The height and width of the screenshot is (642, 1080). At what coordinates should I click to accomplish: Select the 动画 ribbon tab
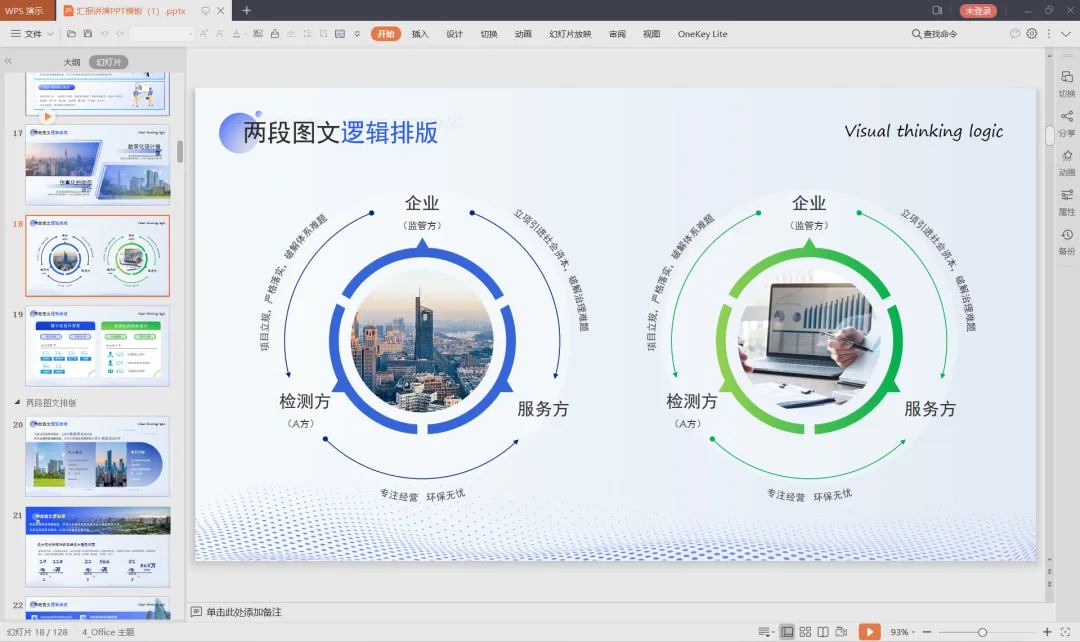[x=523, y=34]
